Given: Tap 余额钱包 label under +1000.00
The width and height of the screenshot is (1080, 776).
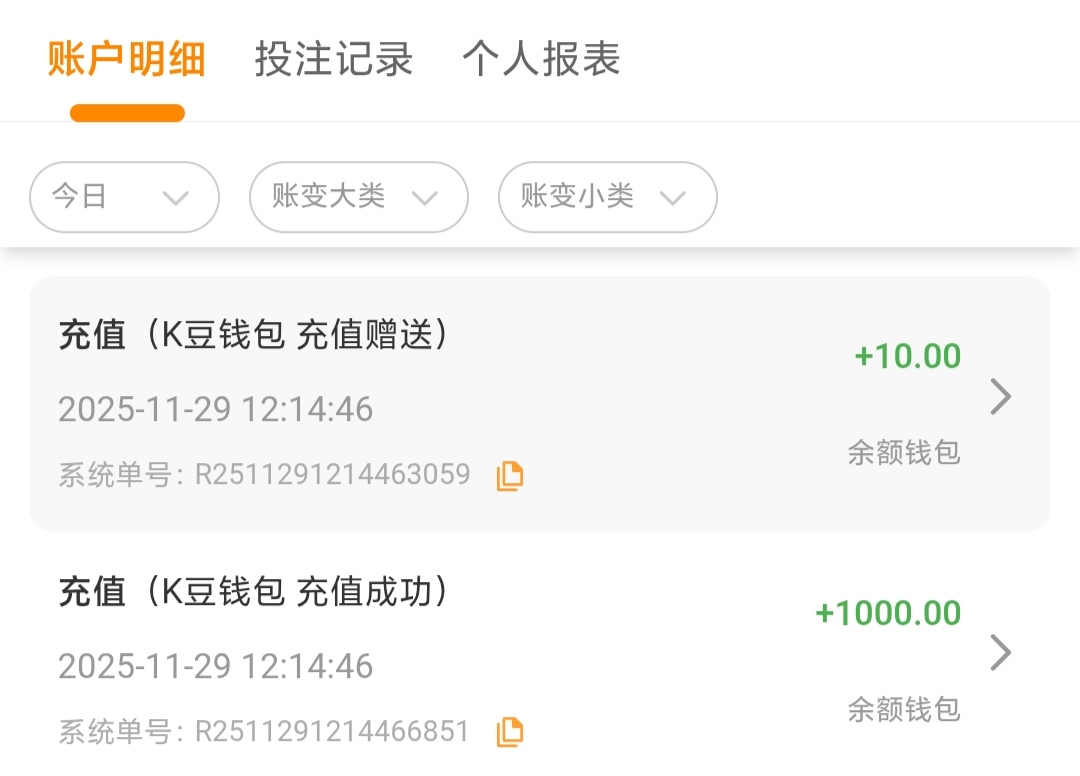Looking at the screenshot, I should 904,709.
